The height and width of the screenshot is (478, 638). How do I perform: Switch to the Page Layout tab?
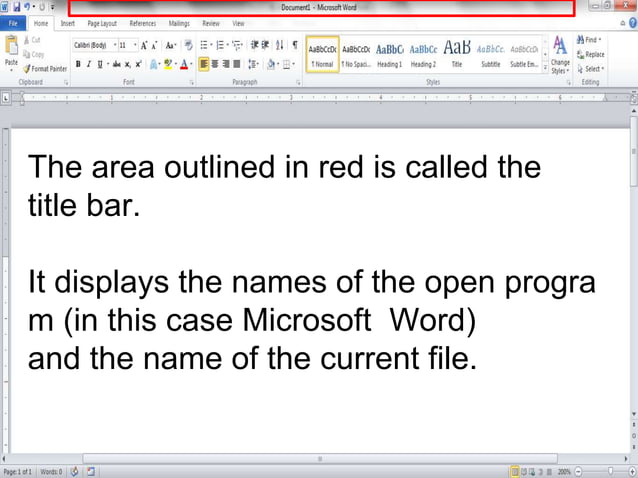point(102,24)
